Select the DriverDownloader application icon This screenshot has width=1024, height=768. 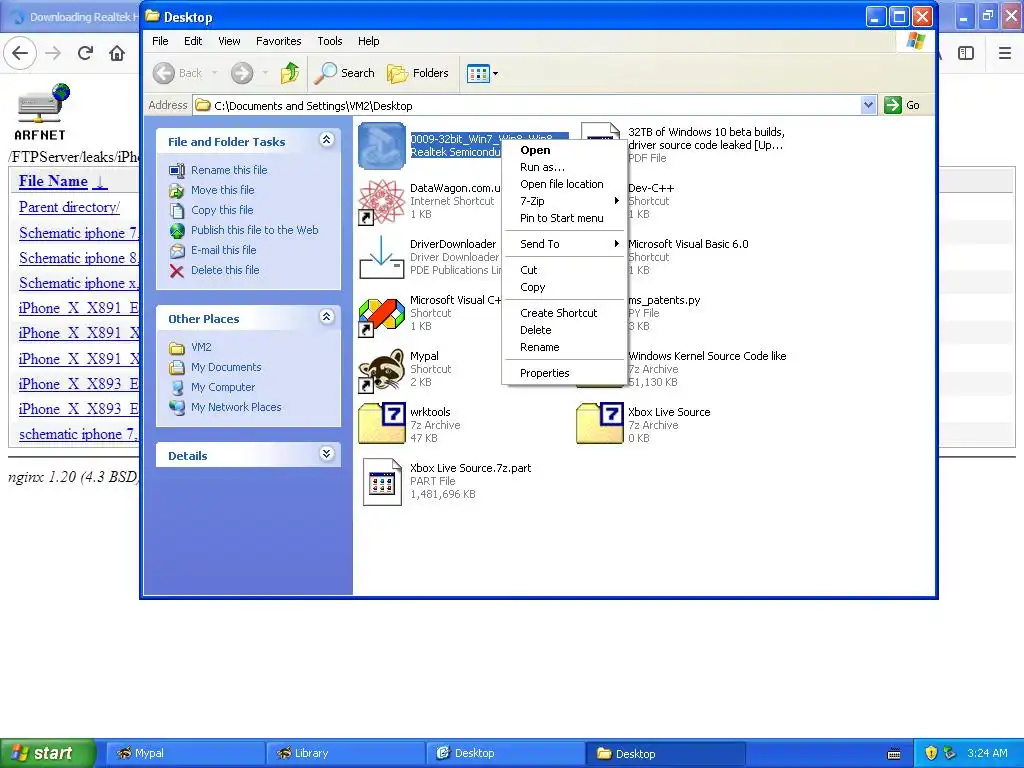[382, 258]
